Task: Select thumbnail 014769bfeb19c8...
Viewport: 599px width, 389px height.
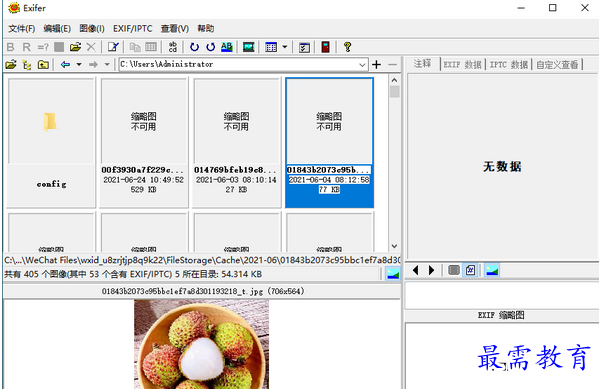Action: coord(236,143)
